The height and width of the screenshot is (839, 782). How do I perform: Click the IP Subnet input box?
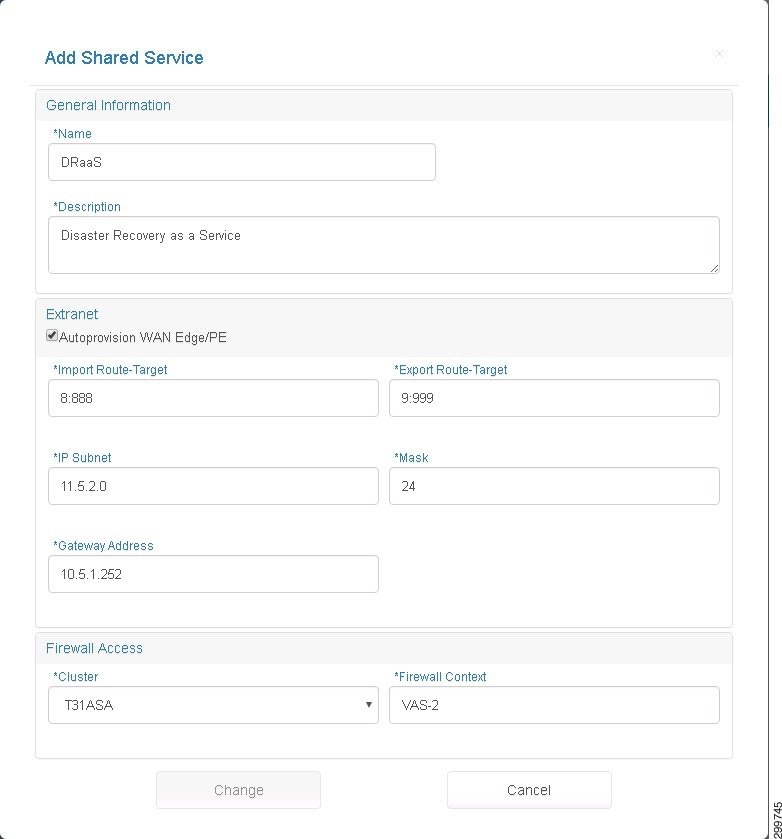click(213, 486)
